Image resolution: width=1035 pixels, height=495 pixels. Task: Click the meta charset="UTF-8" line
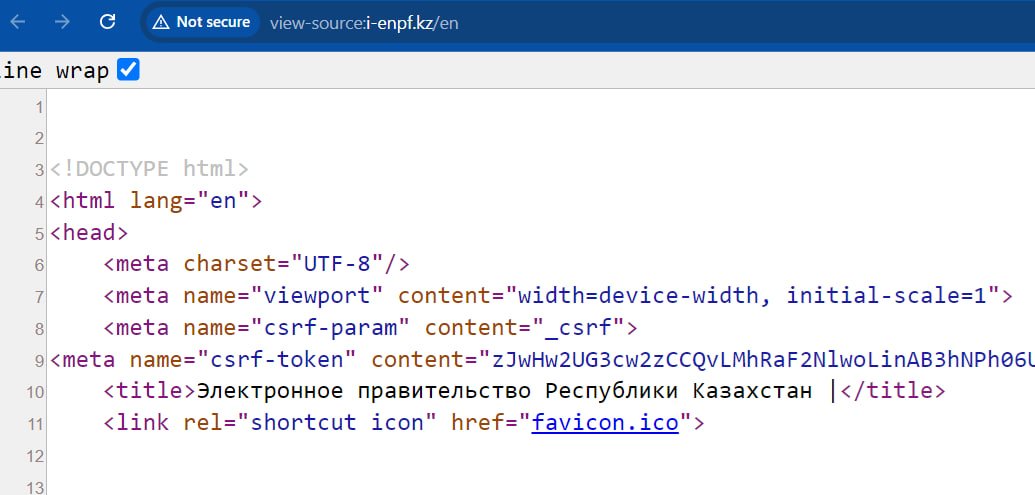pyautogui.click(x=256, y=264)
